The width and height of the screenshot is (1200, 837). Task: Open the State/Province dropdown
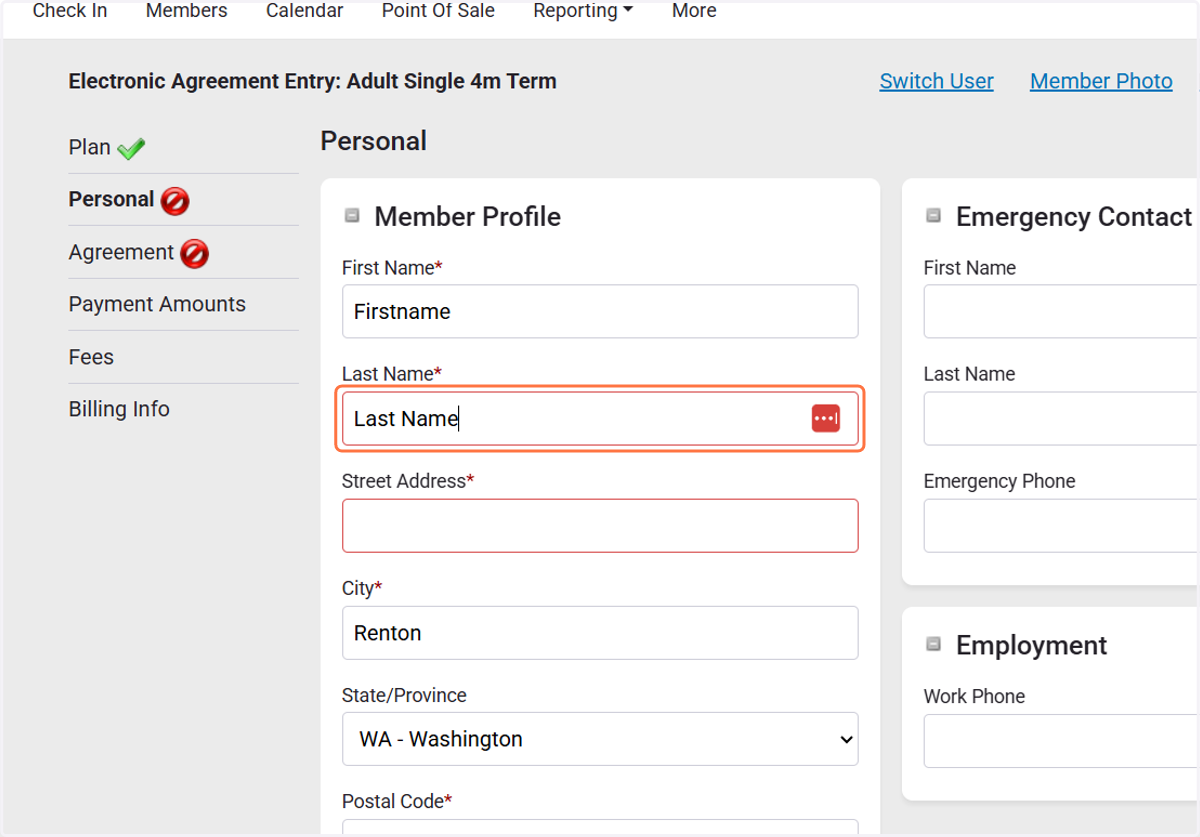tap(600, 739)
